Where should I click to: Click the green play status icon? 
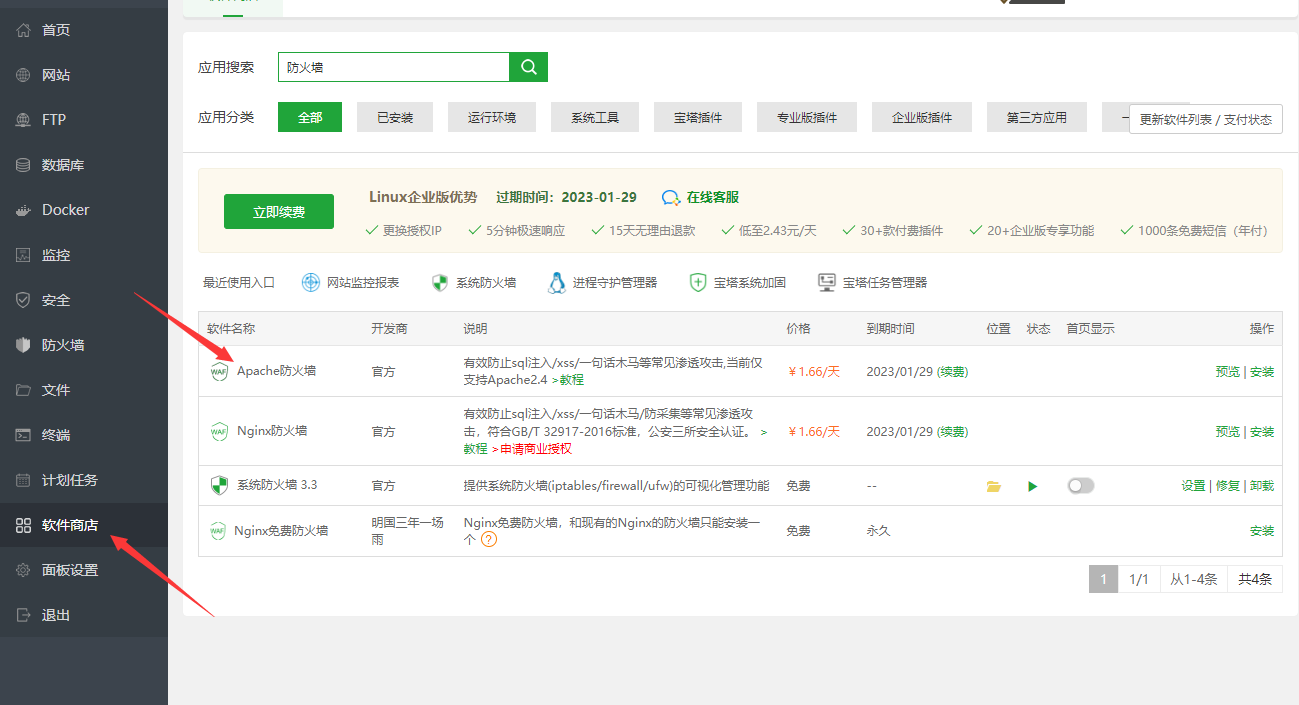click(1033, 486)
